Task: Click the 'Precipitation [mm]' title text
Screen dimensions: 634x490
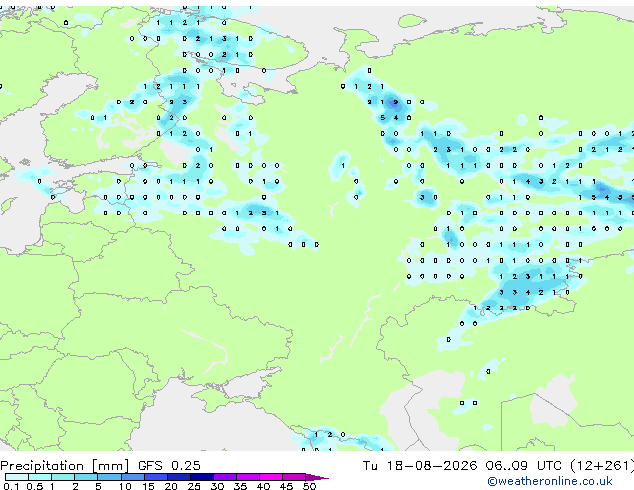Action: click(64, 466)
